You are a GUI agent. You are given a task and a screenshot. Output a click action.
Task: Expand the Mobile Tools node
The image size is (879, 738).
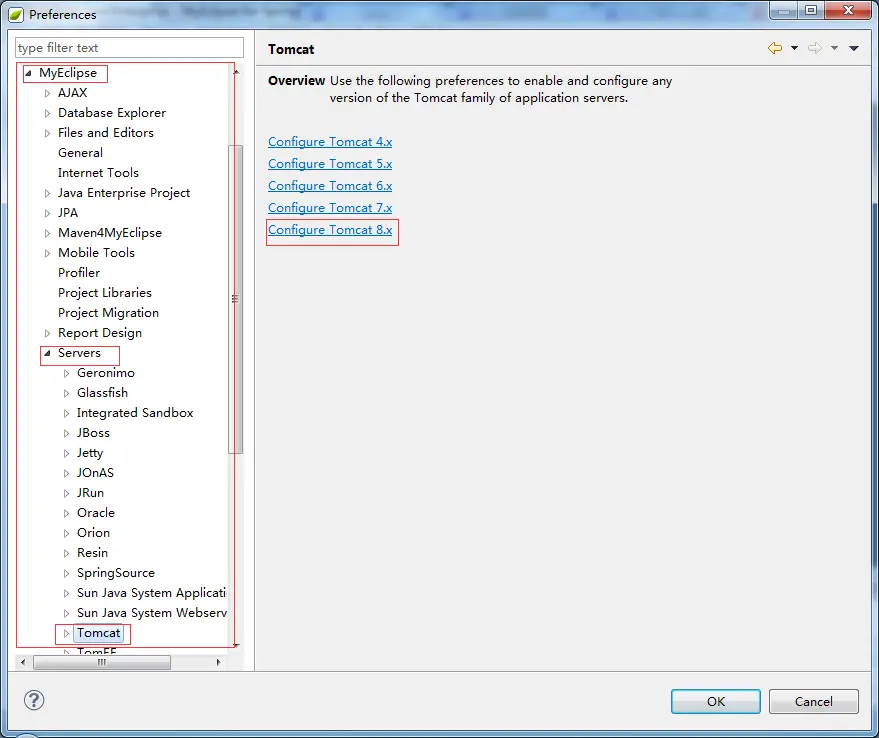(x=48, y=253)
